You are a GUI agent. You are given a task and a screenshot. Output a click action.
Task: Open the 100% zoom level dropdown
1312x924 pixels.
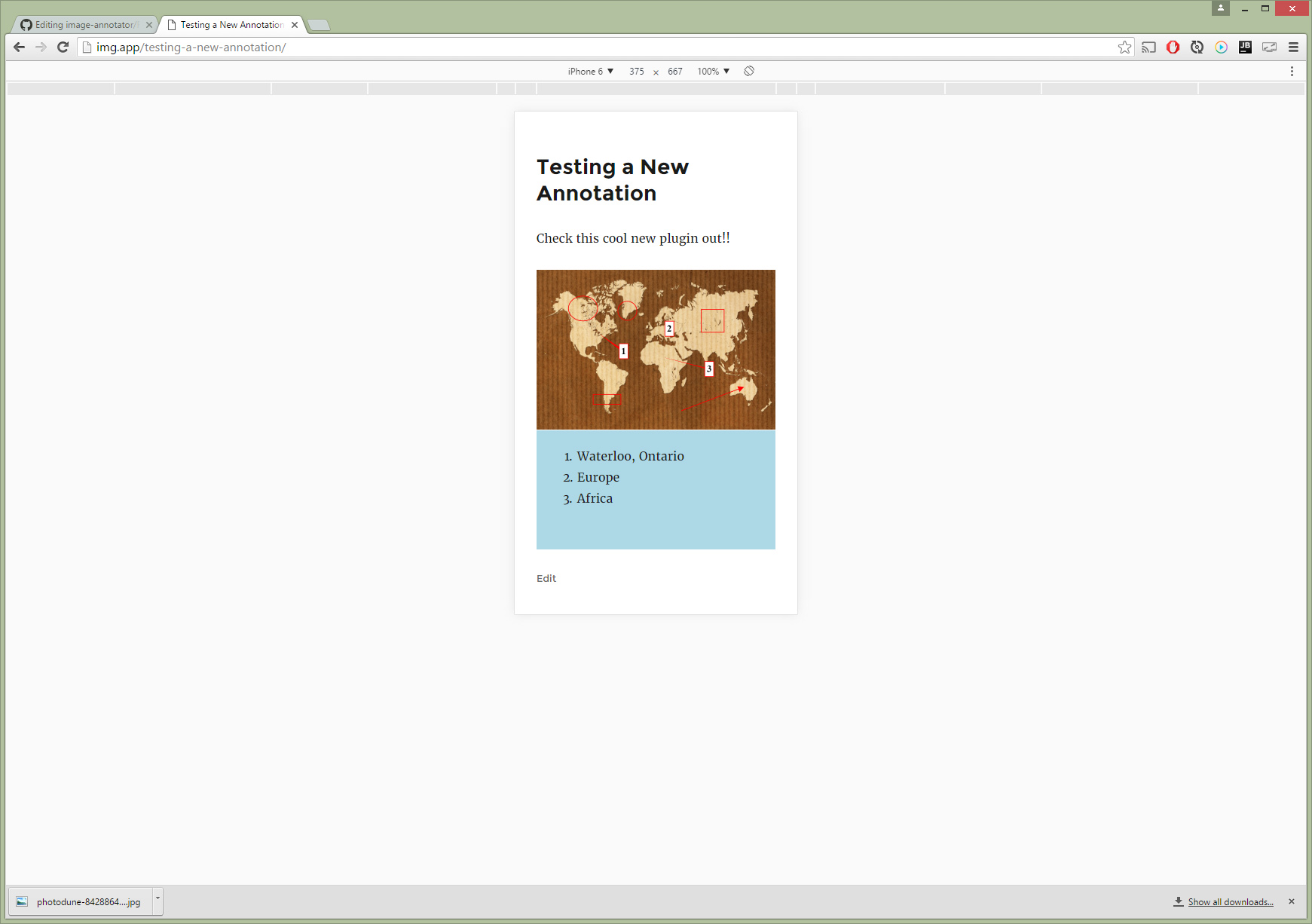tap(713, 72)
